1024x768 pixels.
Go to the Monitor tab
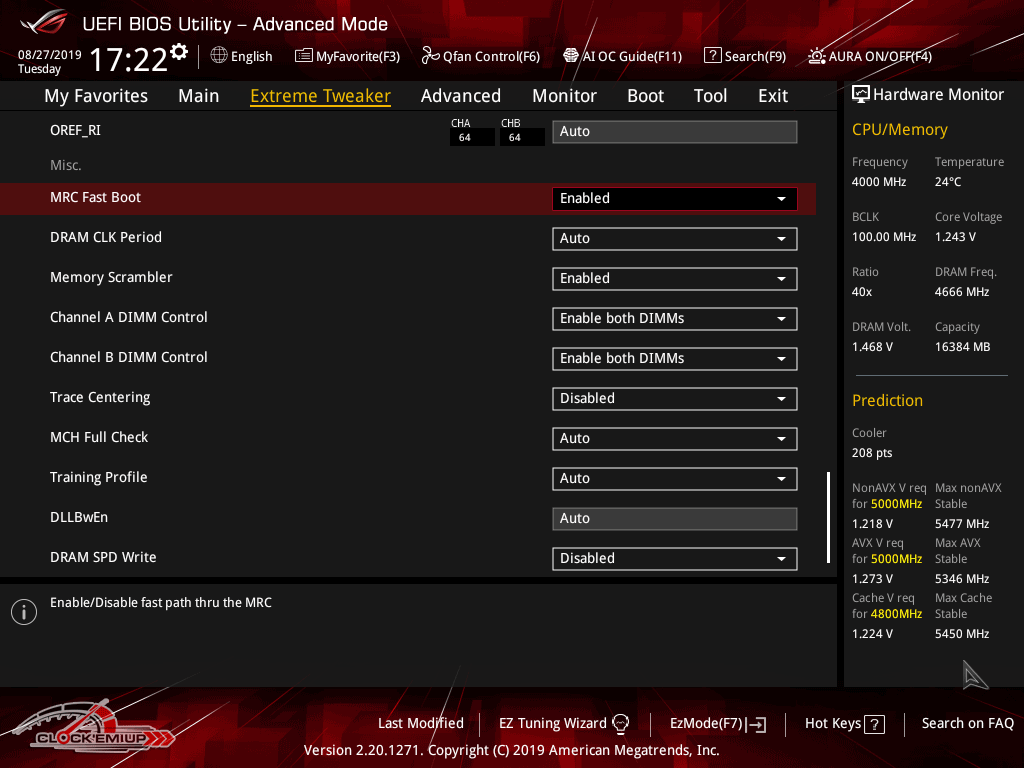[x=564, y=96]
